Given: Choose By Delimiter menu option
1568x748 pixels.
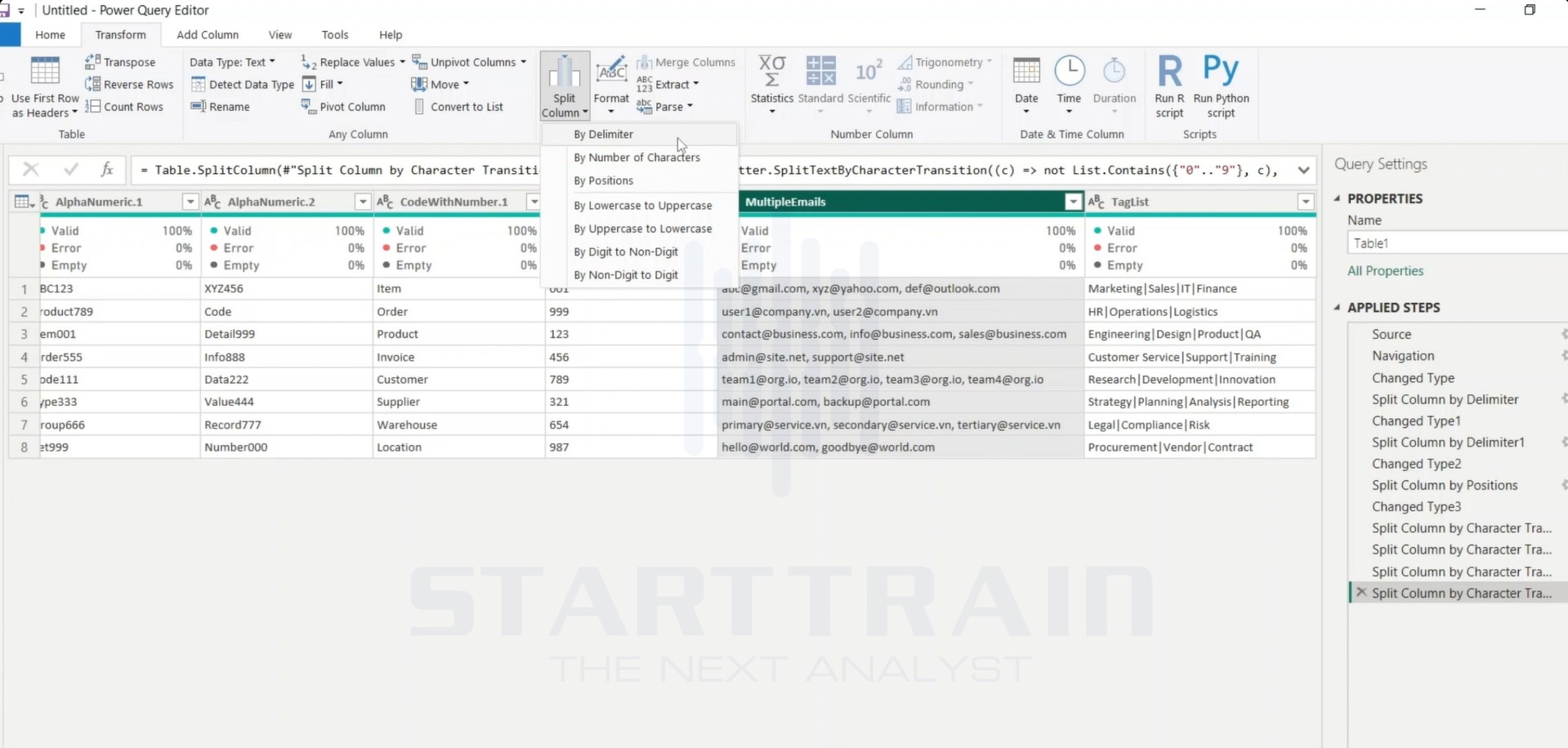Looking at the screenshot, I should 640,134.
